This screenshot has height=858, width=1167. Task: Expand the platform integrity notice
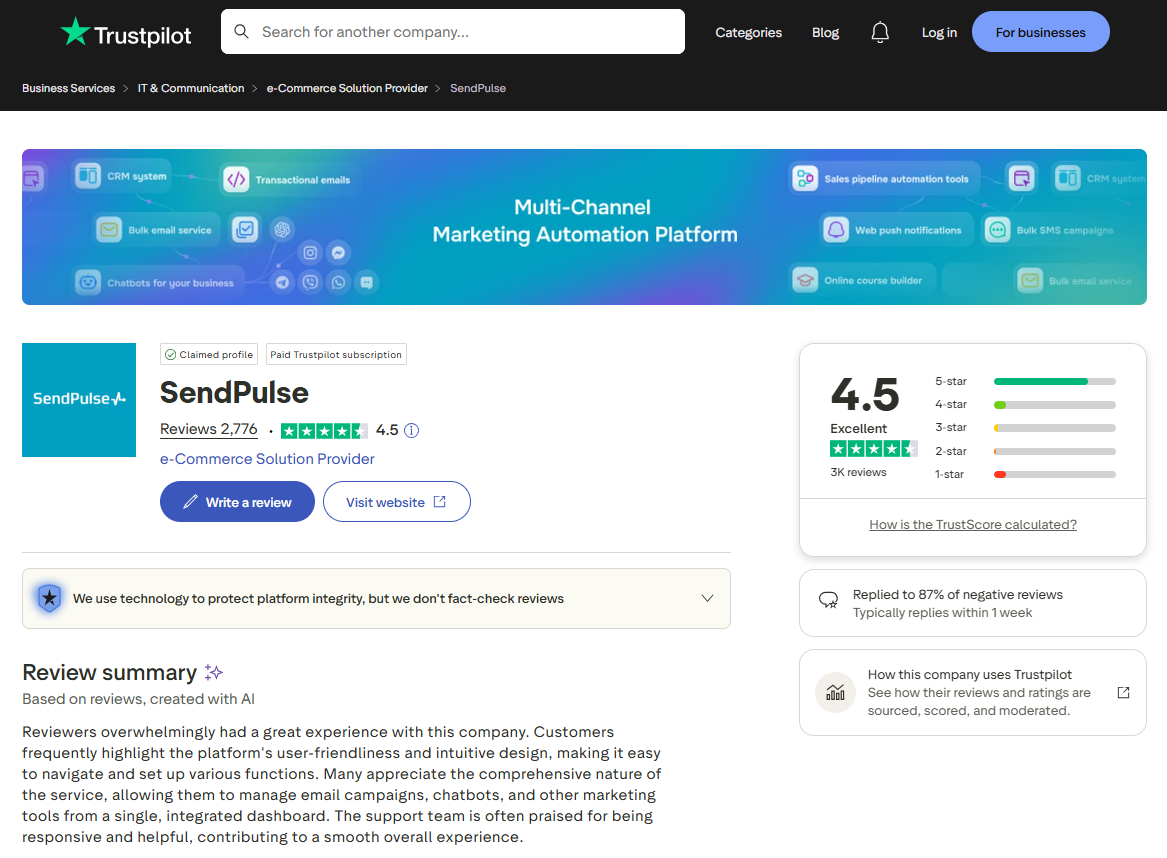(707, 598)
